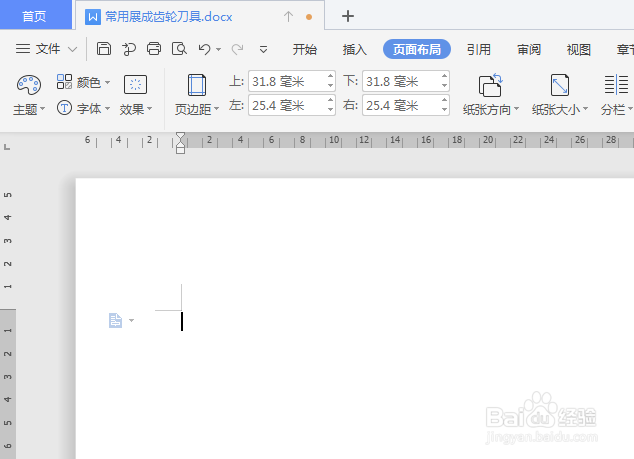Switch to the 首页 tab

(x=34, y=15)
